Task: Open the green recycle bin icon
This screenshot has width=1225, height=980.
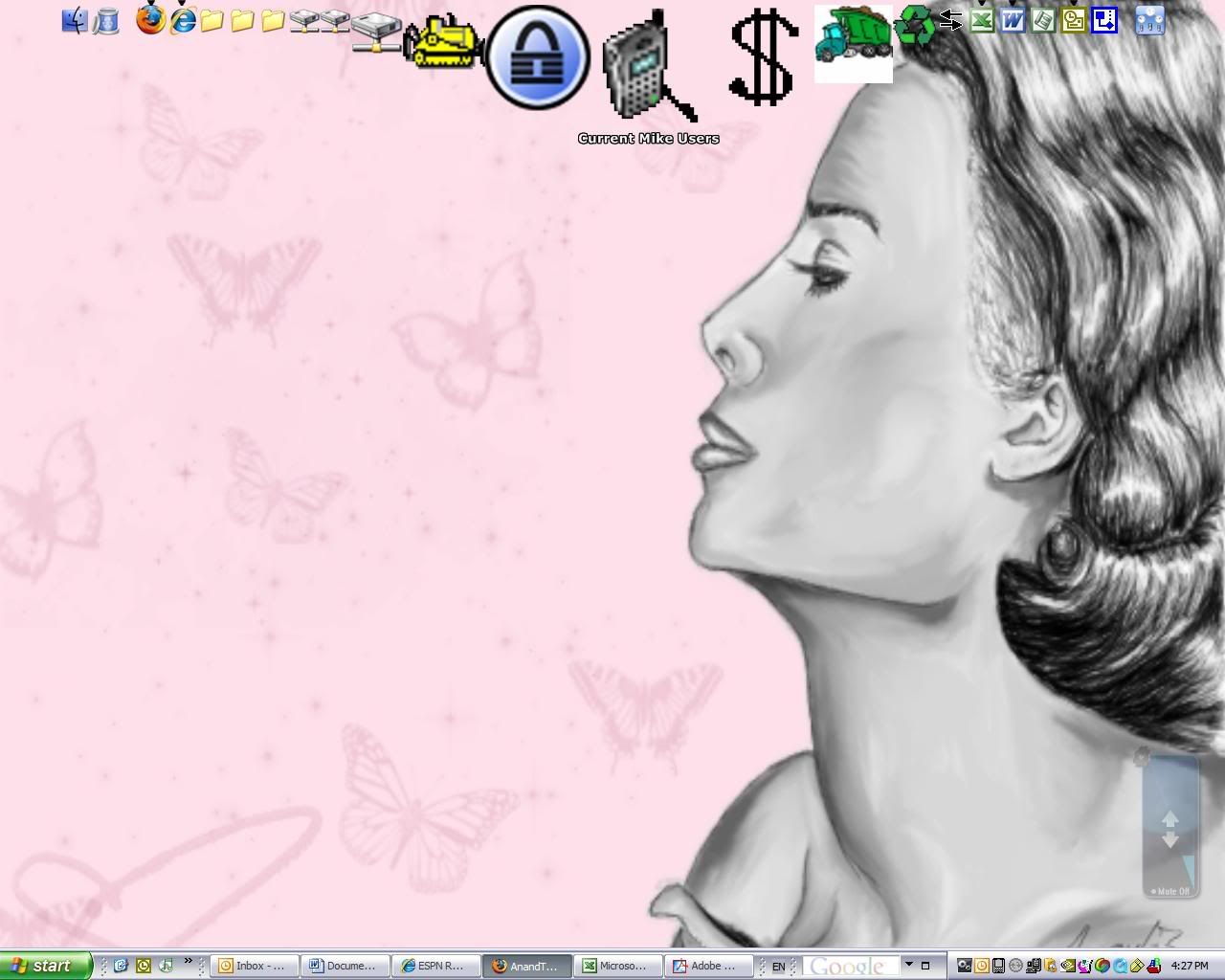Action: point(916,25)
